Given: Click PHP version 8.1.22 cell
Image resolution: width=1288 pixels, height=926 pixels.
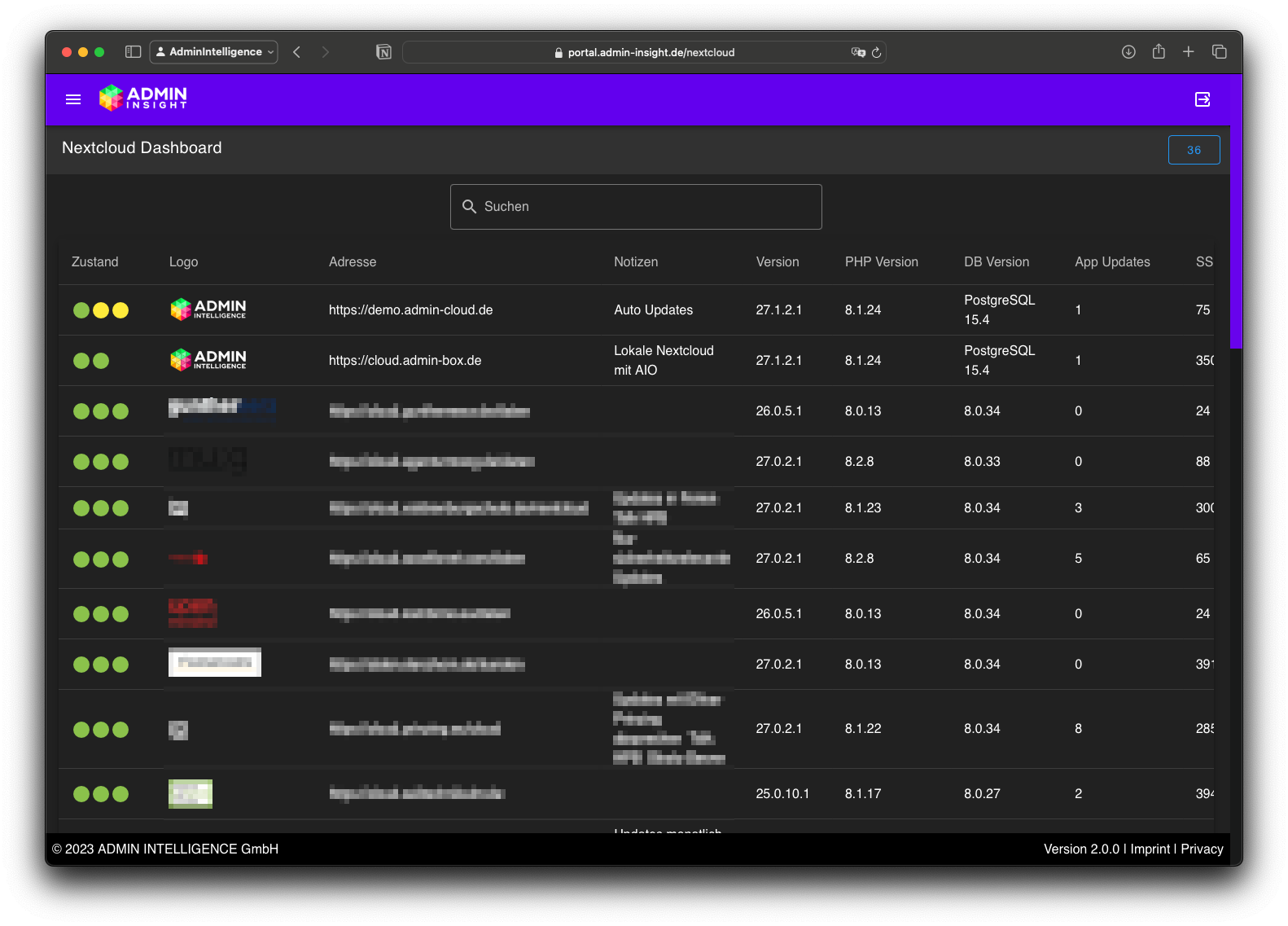Looking at the screenshot, I should (x=863, y=729).
